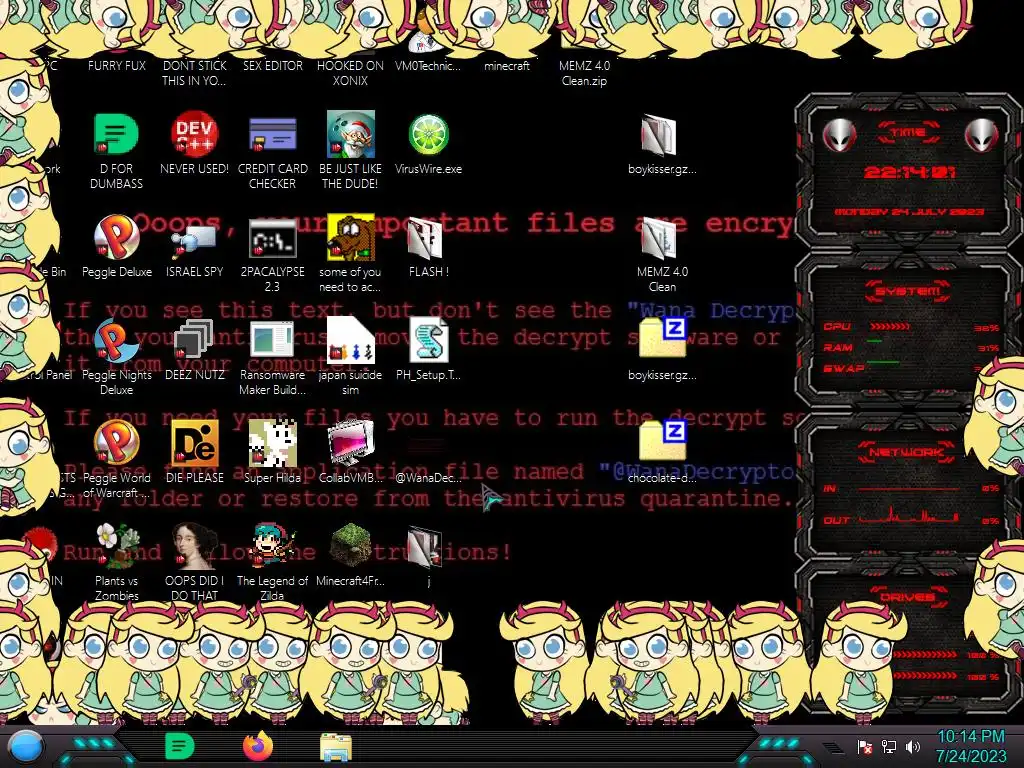Open the ISRAEL SPY shortcut
Screen dimensions: 1024x768
195,240
